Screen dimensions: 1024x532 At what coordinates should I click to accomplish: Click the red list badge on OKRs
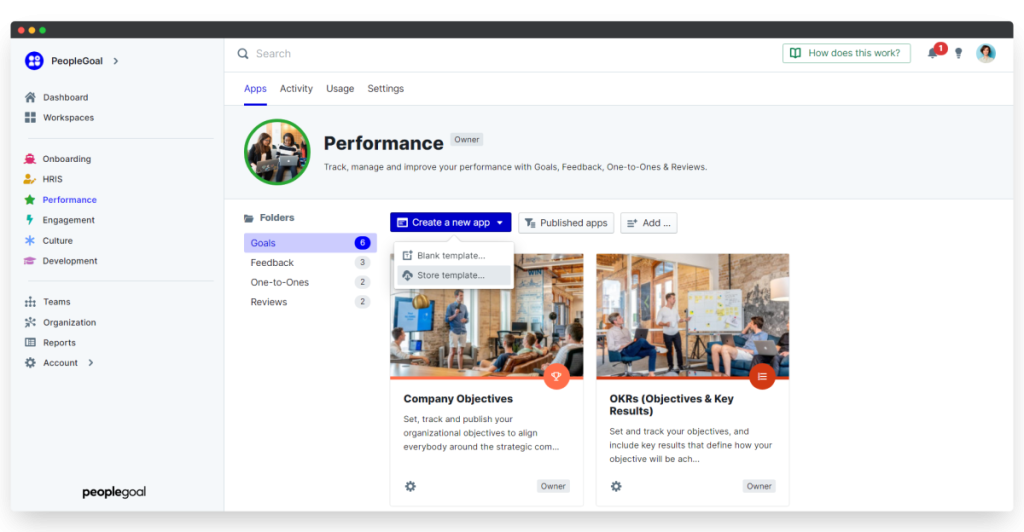[762, 376]
